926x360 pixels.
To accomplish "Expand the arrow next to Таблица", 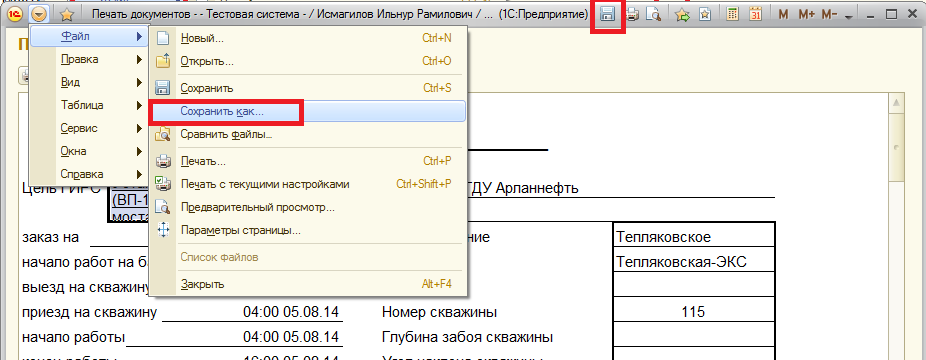I will point(139,106).
